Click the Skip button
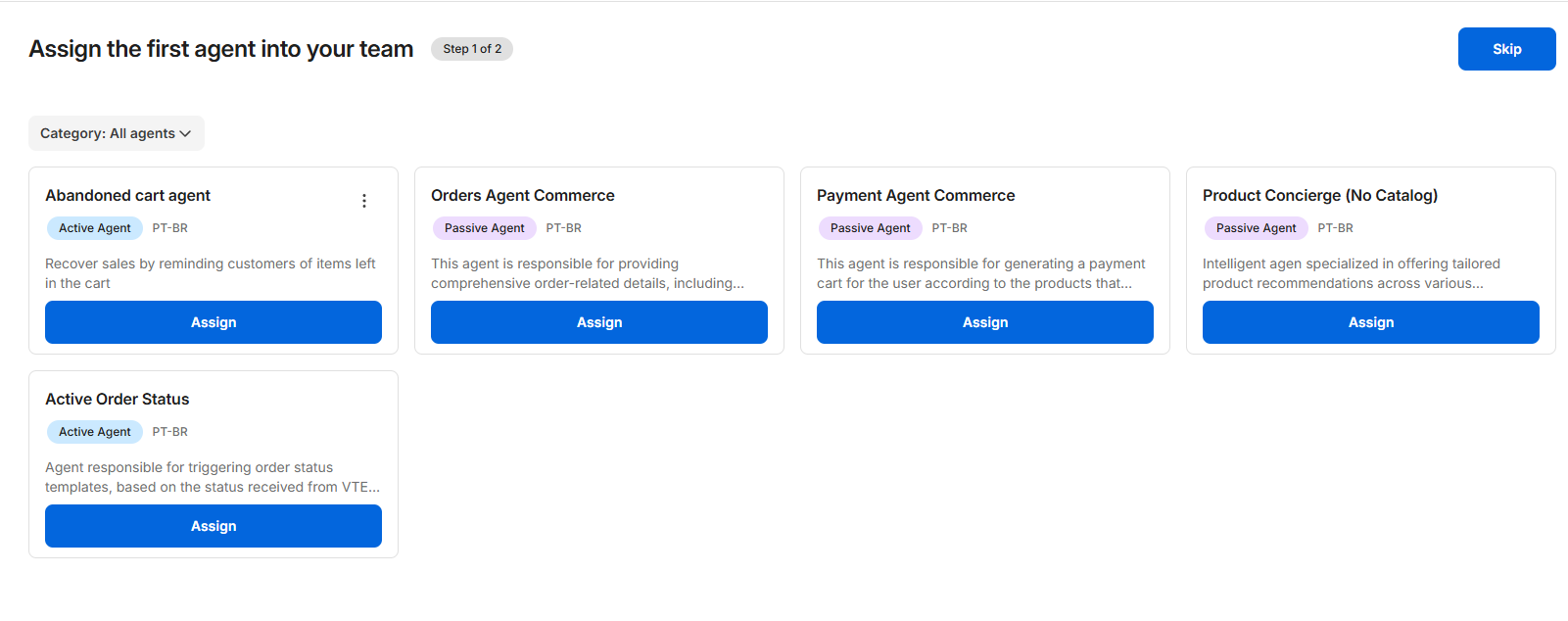Viewport: 1568px width, 621px height. coord(1506,49)
